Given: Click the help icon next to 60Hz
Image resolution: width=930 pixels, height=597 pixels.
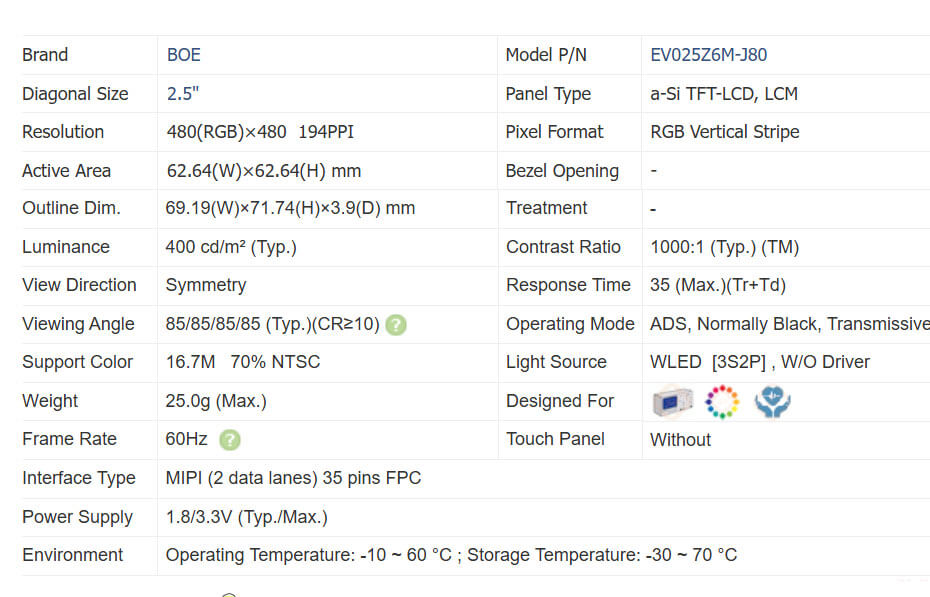Looking at the screenshot, I should coord(230,439).
